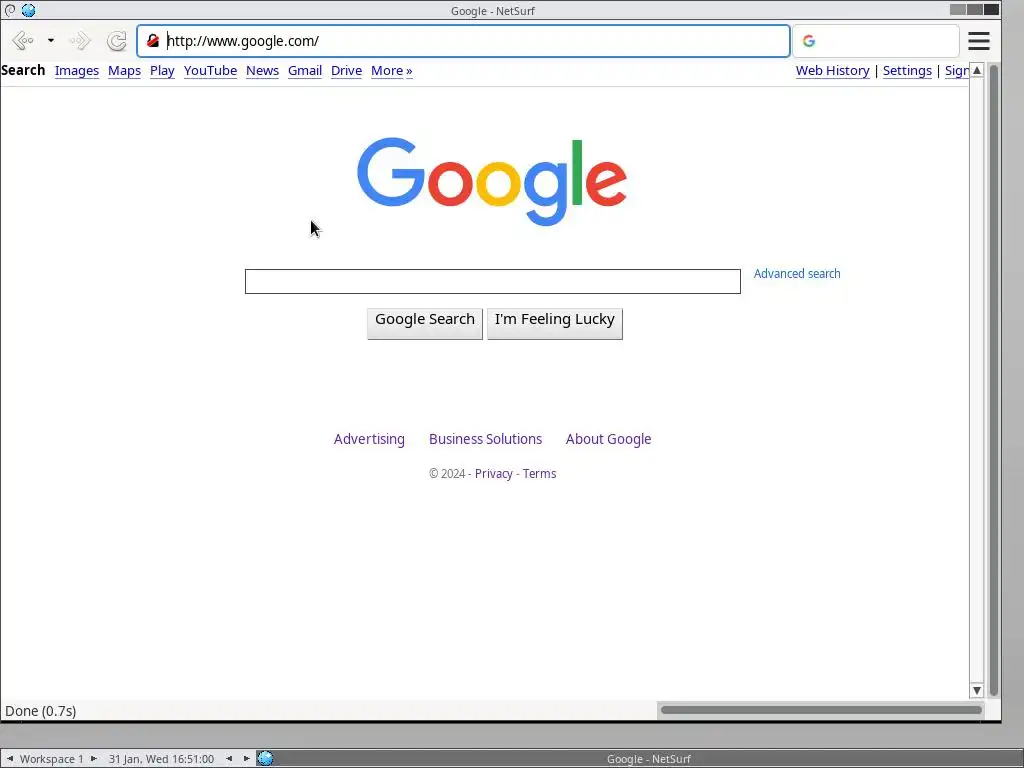Viewport: 1024px width, 768px height.
Task: Expand the More » menu
Action: [392, 71]
